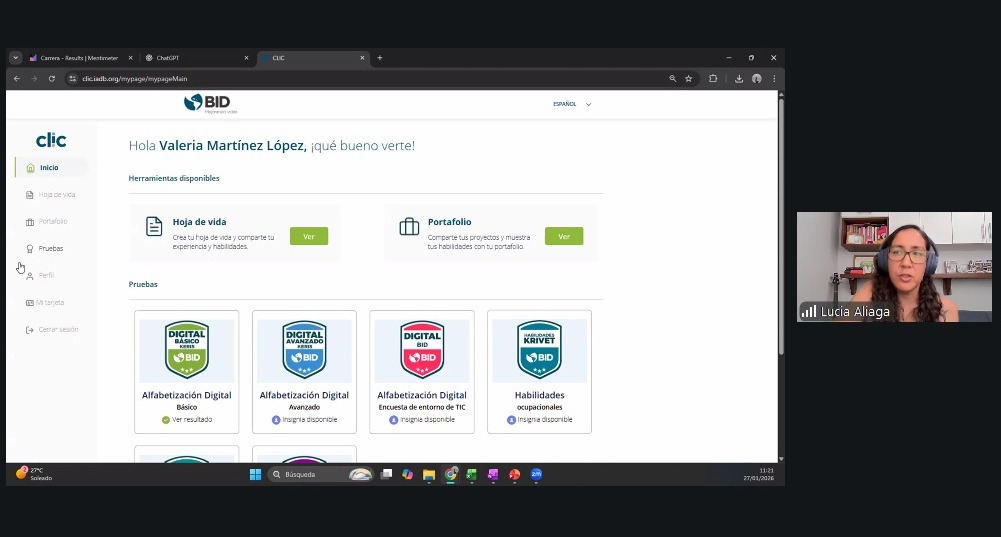Screen dimensions: 1001x537
Task: Switch to the ChatGPT browser tab
Action: click(190, 58)
